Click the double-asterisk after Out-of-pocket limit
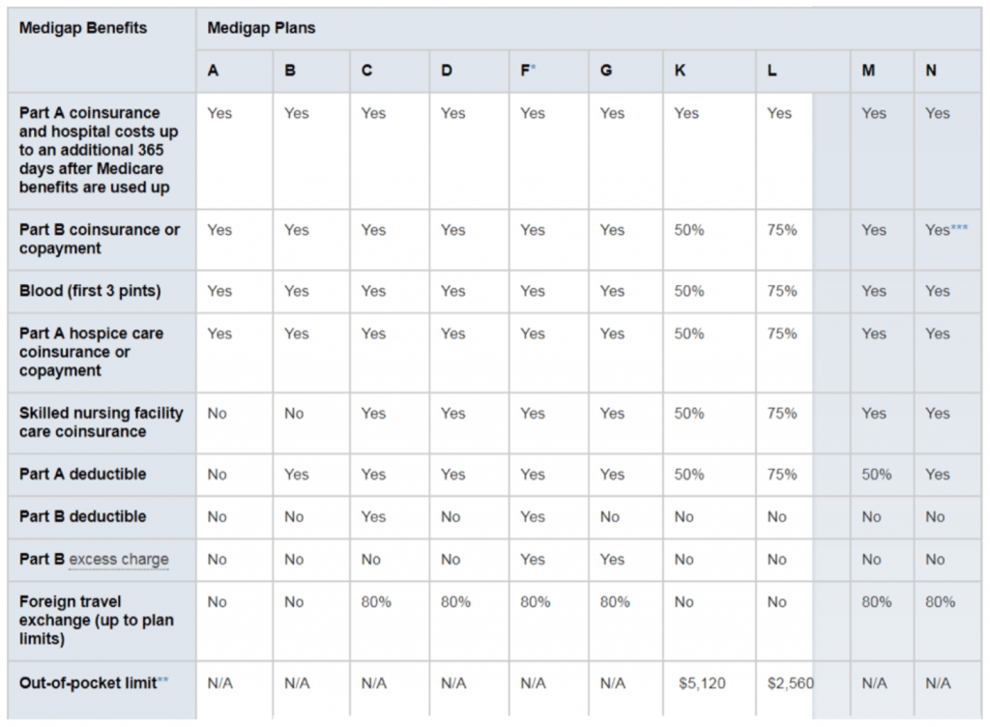The image size is (990, 727). [163, 682]
